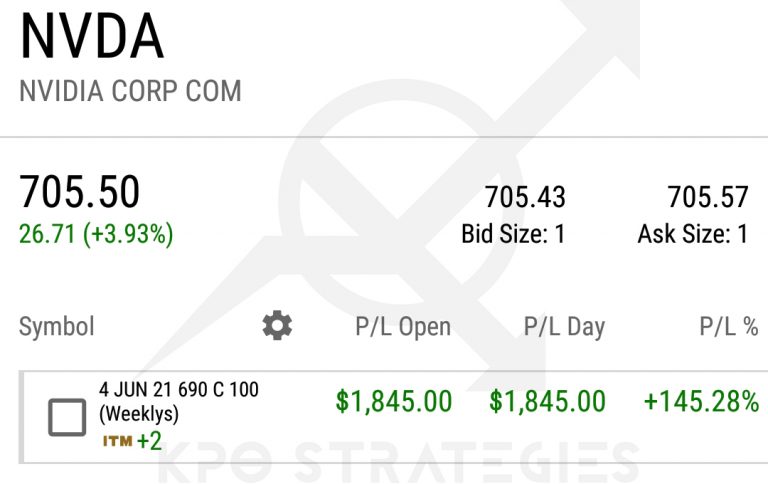Click the daily change 26.71 (+3.93%)

(96, 234)
